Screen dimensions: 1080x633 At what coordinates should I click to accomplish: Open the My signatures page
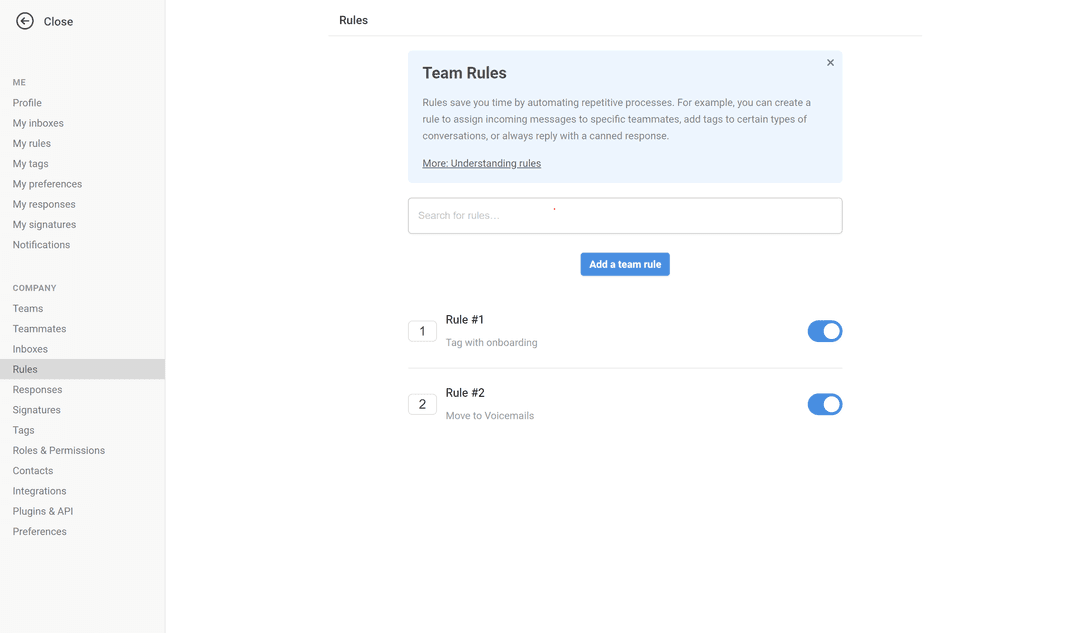point(44,224)
